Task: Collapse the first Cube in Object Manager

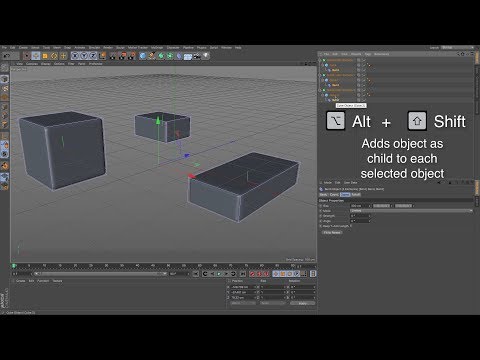Action: coord(323,65)
